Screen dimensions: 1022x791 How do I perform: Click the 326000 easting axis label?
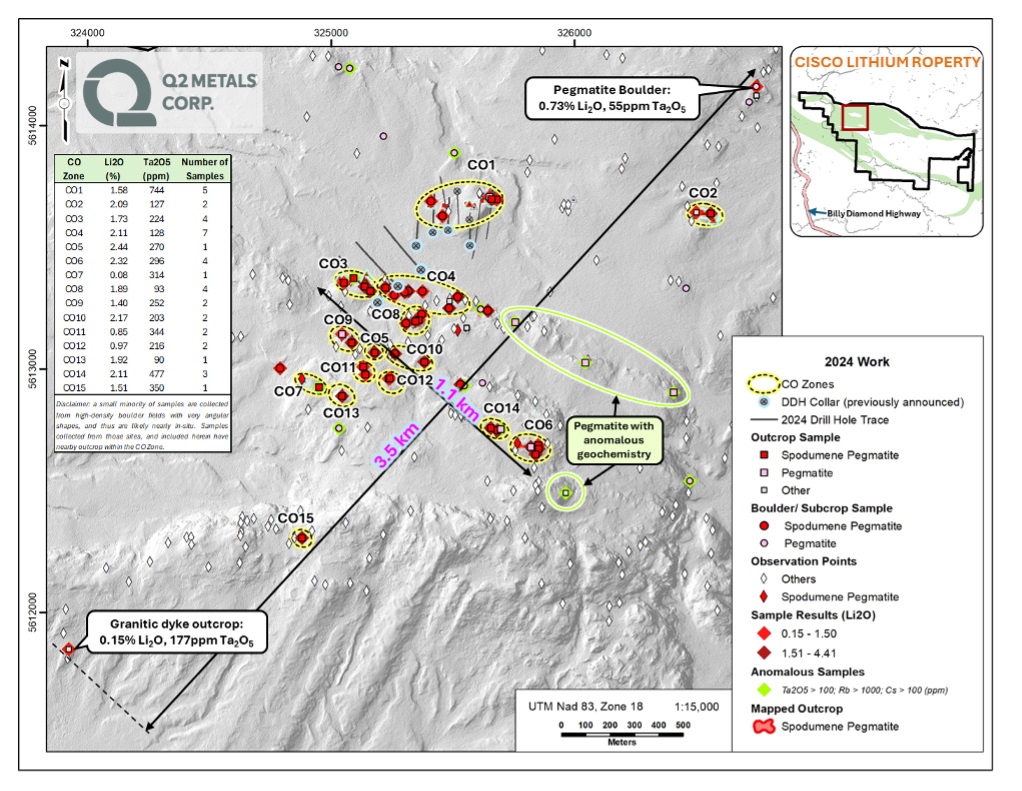click(574, 33)
